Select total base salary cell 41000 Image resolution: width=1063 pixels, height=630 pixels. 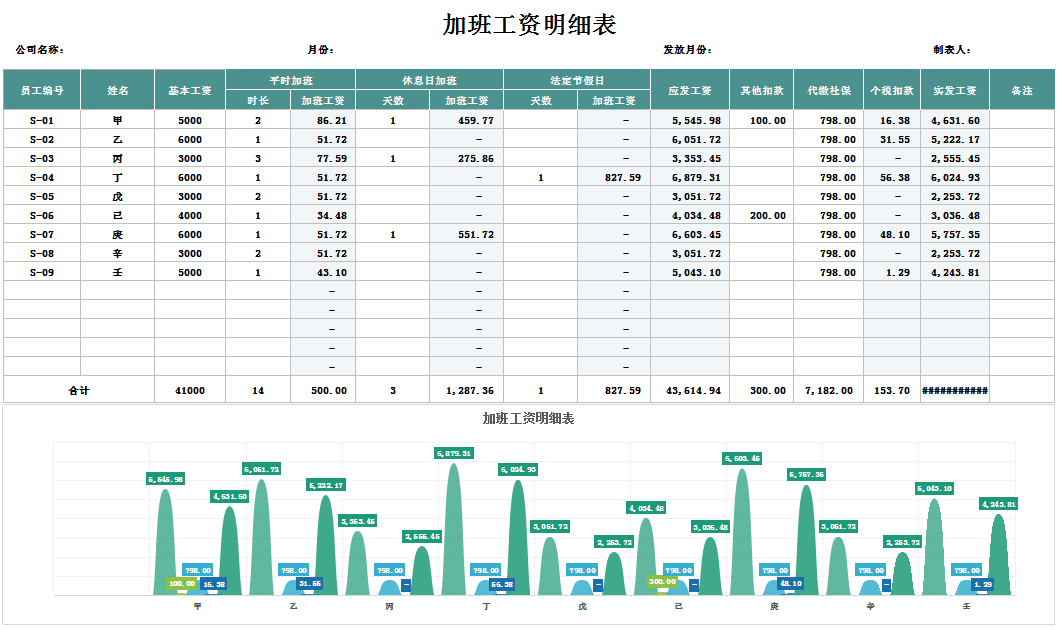(x=190, y=390)
